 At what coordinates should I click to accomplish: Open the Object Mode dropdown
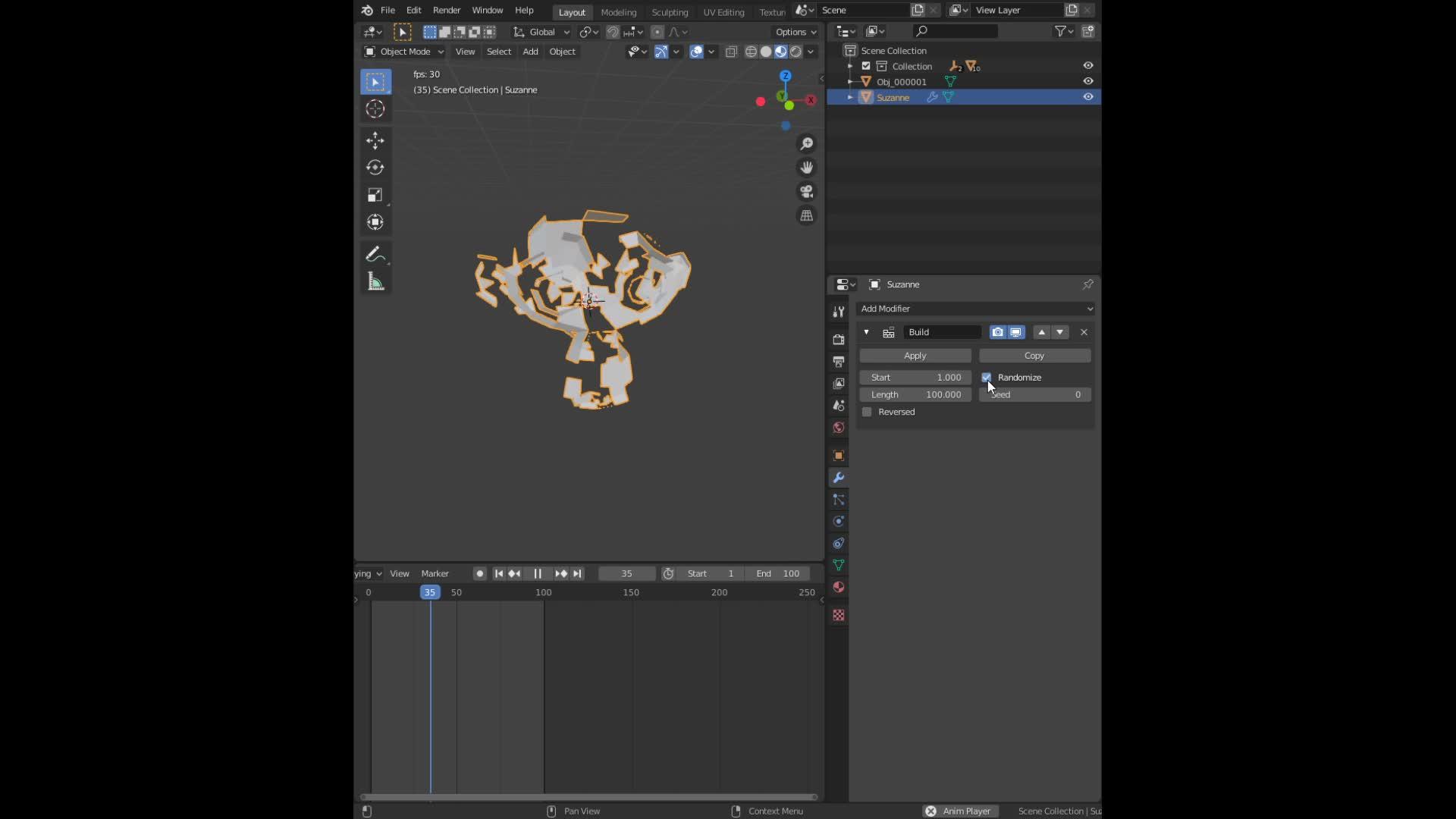(402, 52)
